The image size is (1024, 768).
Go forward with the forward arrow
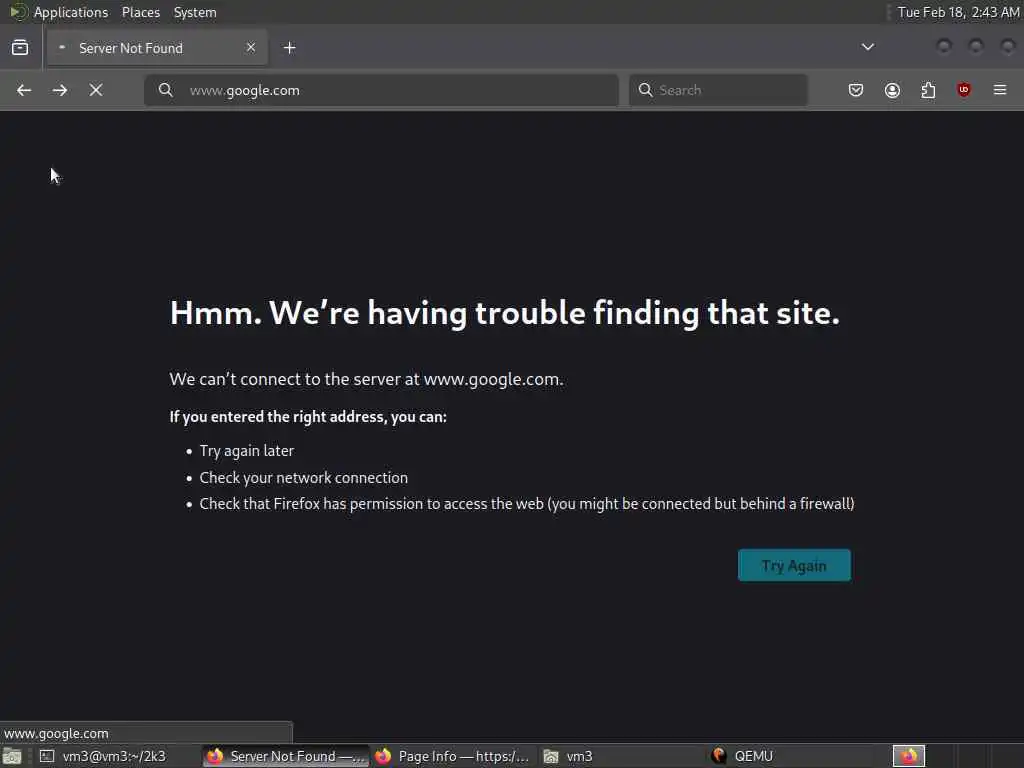pos(60,90)
